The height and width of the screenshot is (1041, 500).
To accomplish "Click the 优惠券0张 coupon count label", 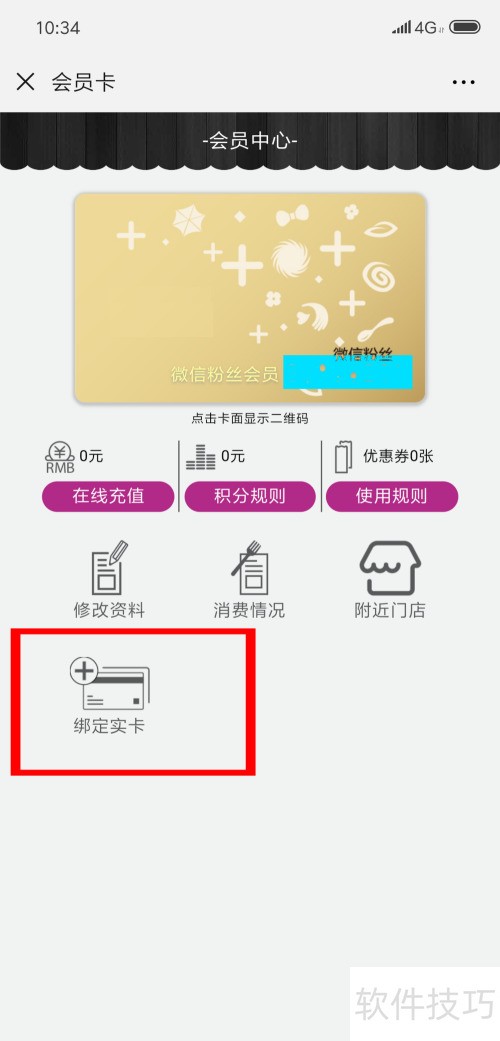I will point(398,456).
